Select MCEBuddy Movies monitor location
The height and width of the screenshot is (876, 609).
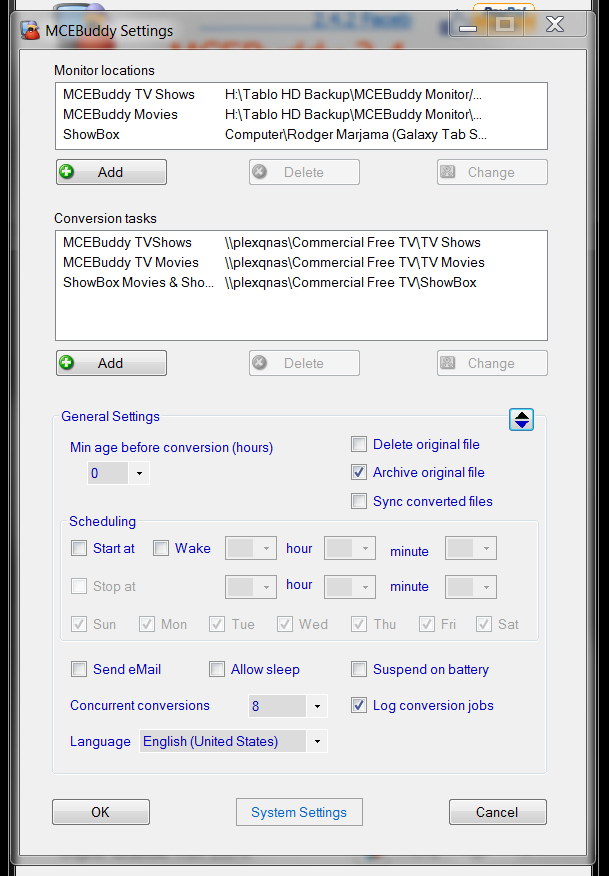pos(301,115)
